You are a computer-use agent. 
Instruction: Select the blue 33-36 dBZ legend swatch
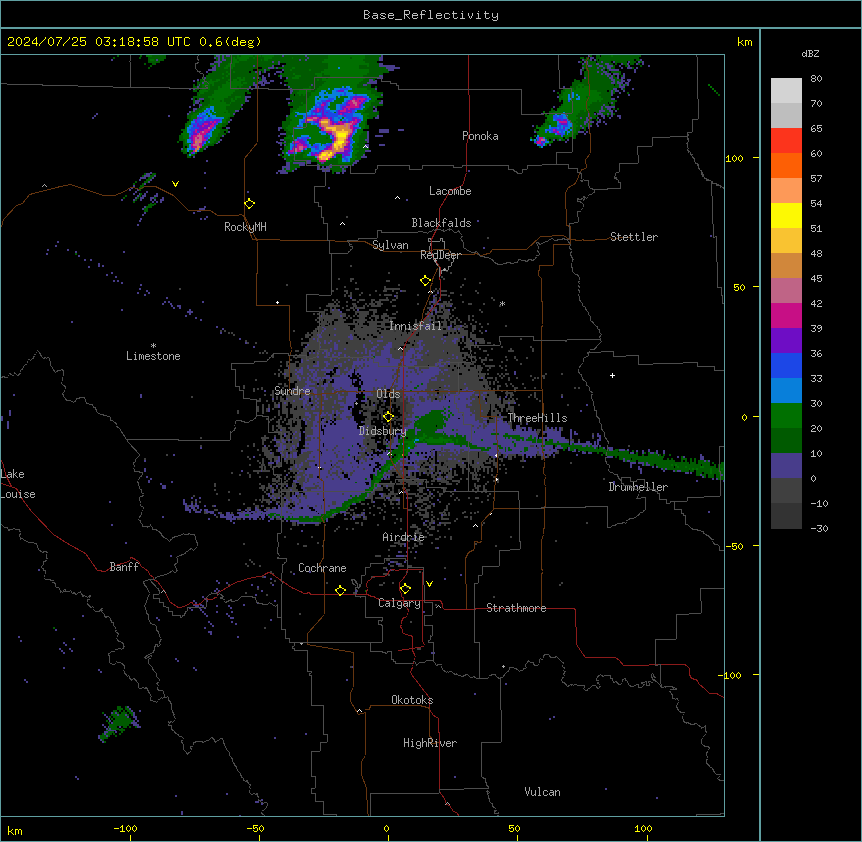pyautogui.click(x=786, y=365)
